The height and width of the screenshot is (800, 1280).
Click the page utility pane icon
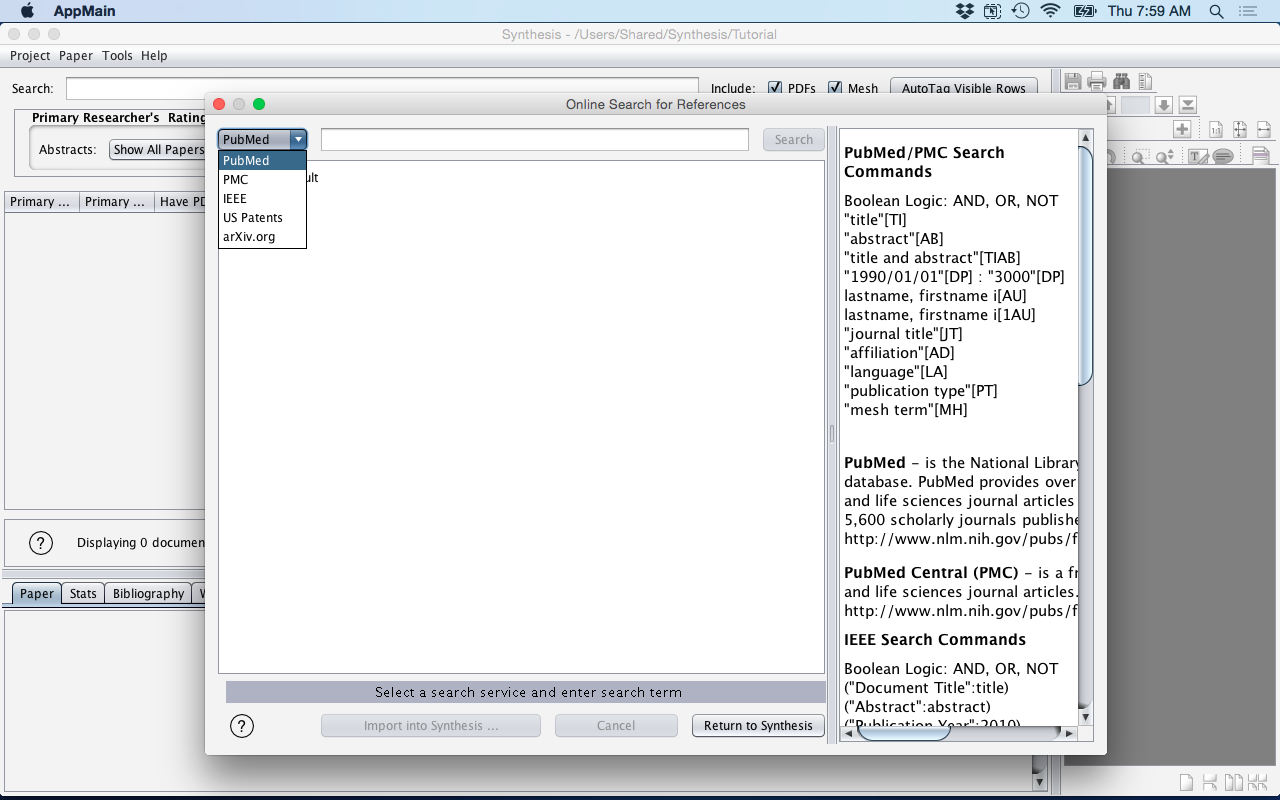[x=1145, y=81]
